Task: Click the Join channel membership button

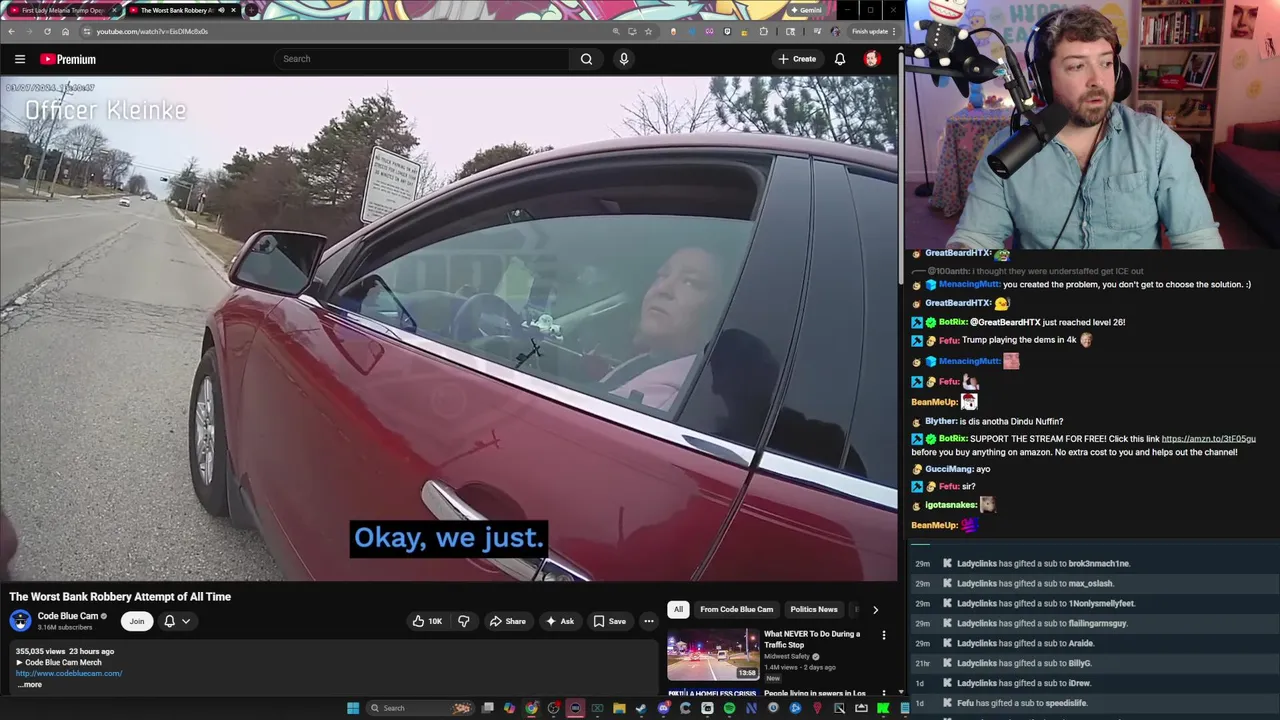Action: click(137, 621)
